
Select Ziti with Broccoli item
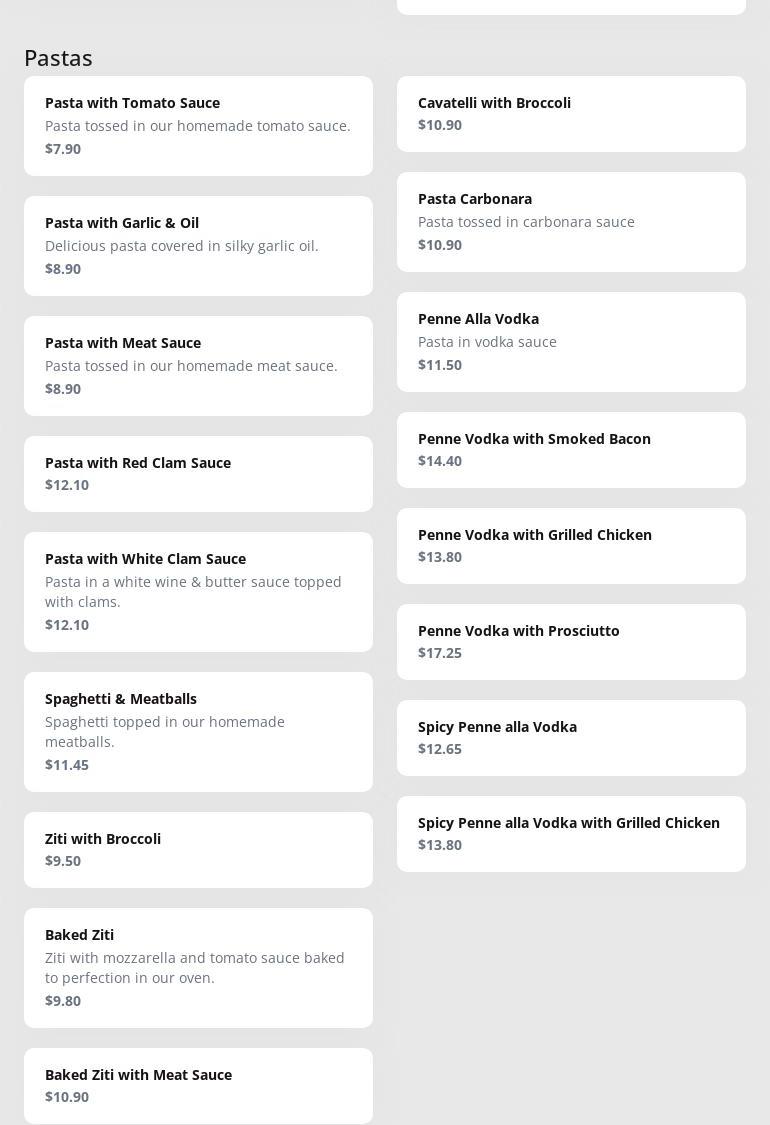click(198, 850)
